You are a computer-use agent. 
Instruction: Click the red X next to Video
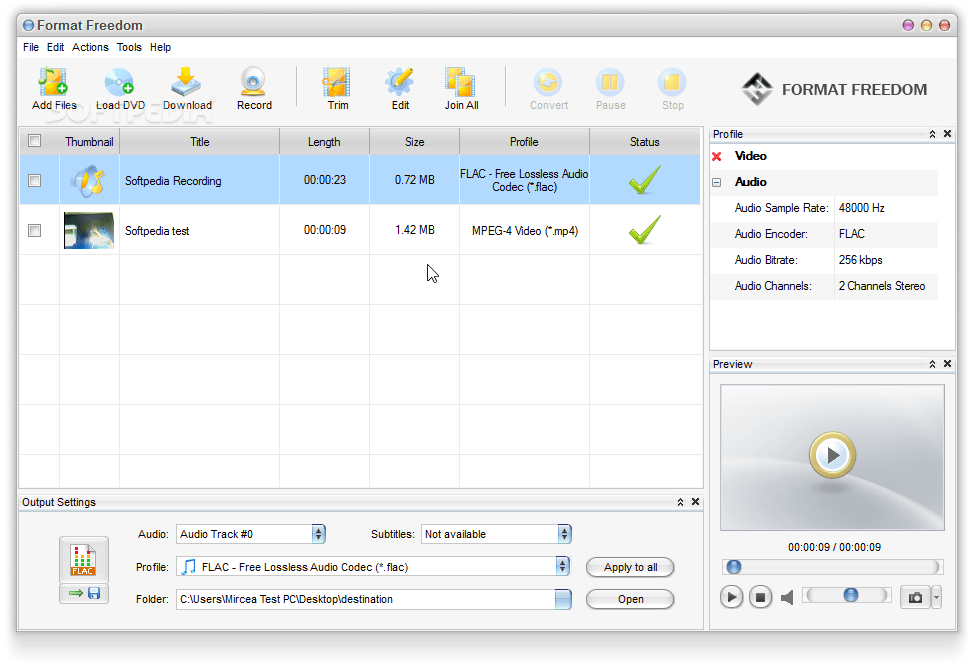tap(717, 156)
